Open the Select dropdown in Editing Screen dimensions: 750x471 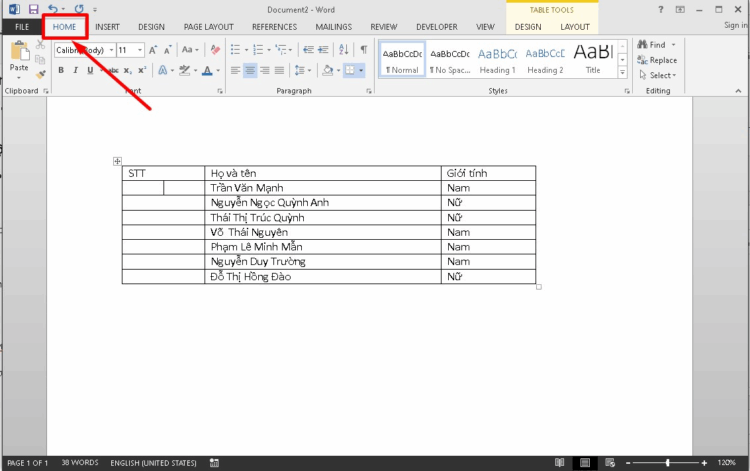pos(661,75)
